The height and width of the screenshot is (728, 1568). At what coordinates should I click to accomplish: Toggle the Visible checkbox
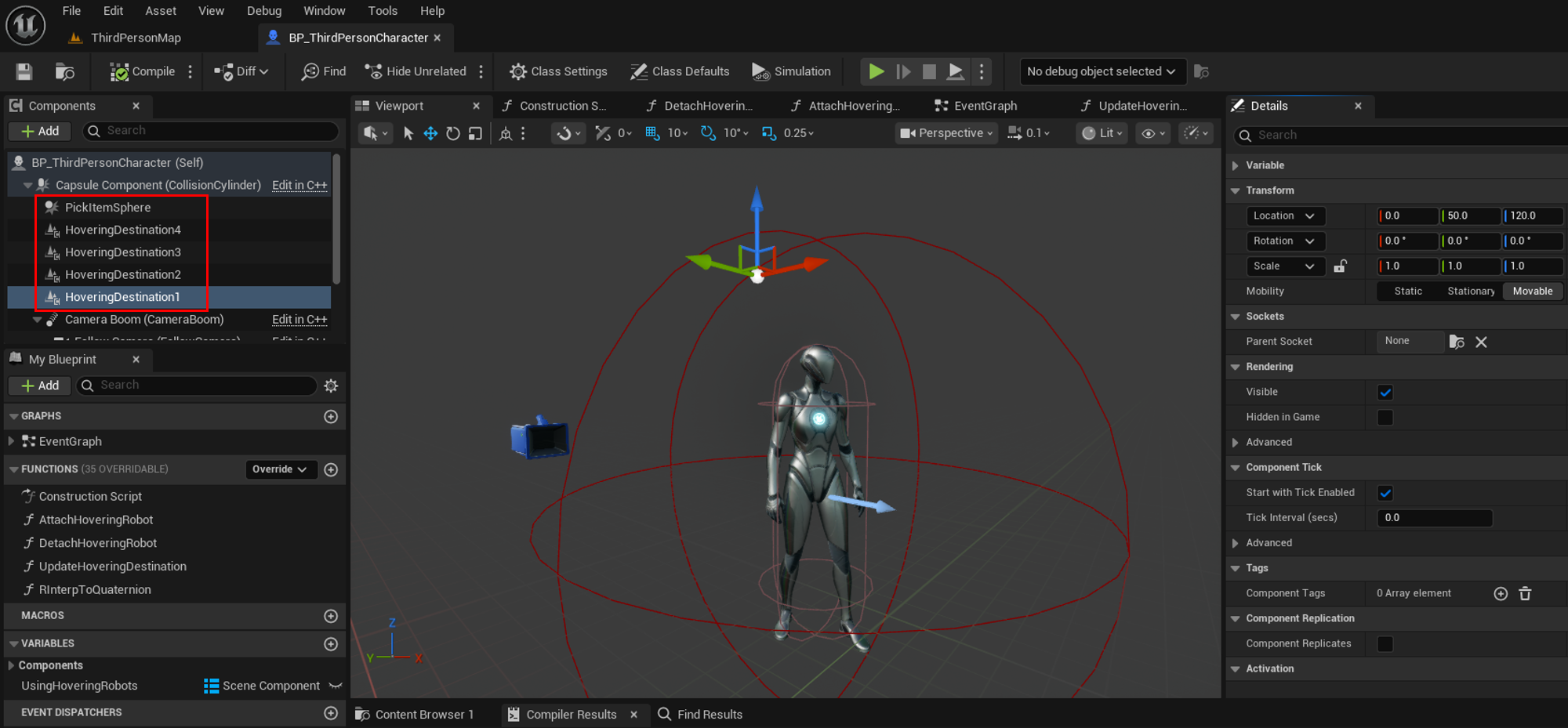[1385, 392]
